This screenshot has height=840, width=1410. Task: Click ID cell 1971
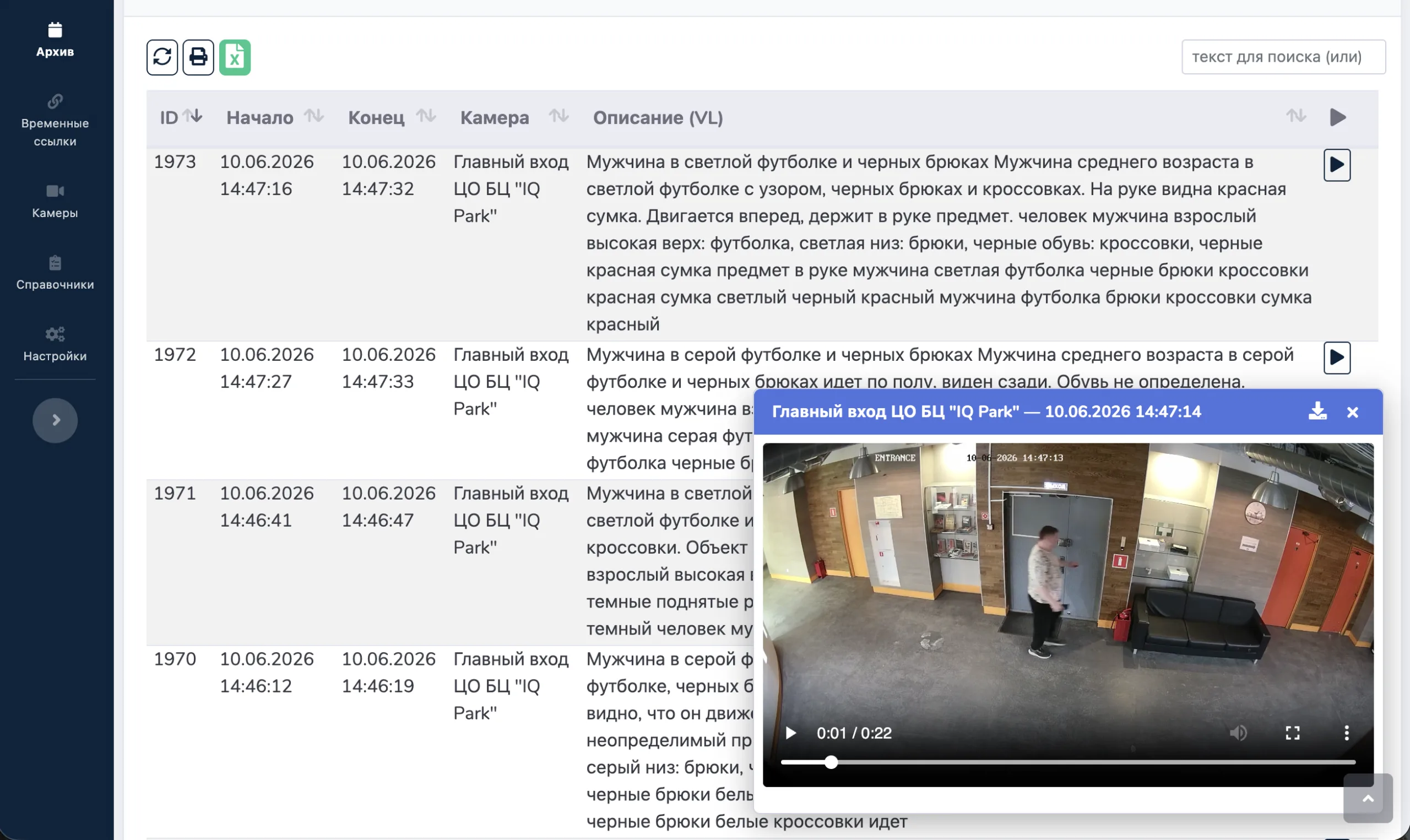[175, 493]
